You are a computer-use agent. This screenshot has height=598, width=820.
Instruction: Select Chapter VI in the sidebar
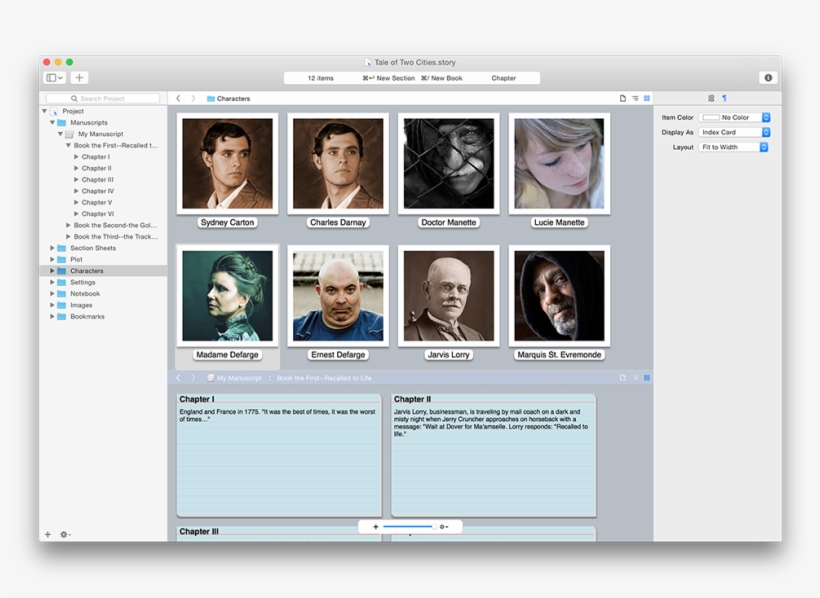[x=98, y=214]
